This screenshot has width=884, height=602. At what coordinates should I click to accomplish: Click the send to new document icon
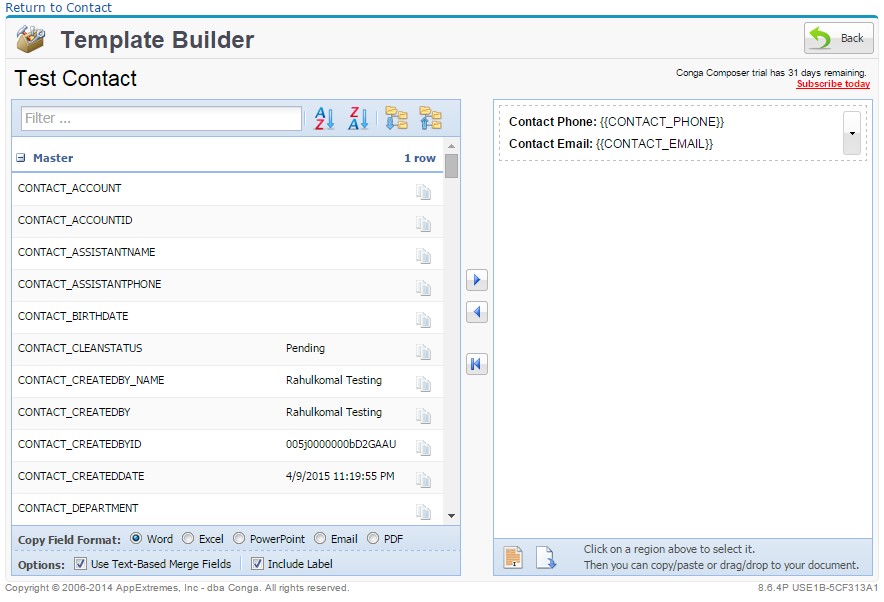tap(546, 558)
